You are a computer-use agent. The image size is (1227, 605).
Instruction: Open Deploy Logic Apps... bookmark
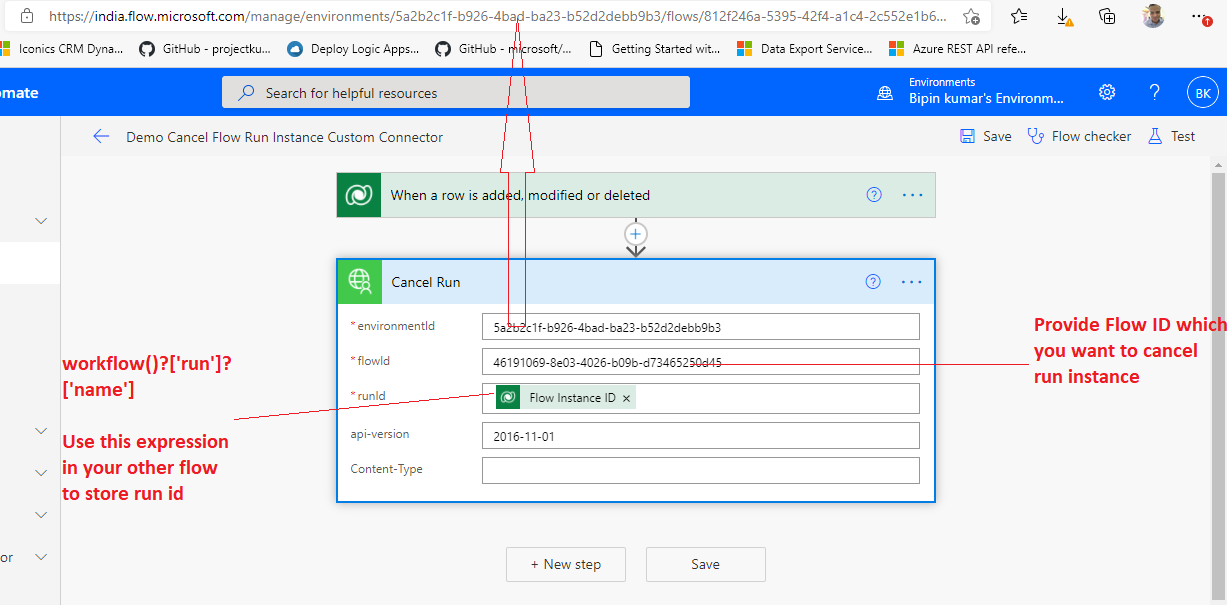[x=354, y=48]
